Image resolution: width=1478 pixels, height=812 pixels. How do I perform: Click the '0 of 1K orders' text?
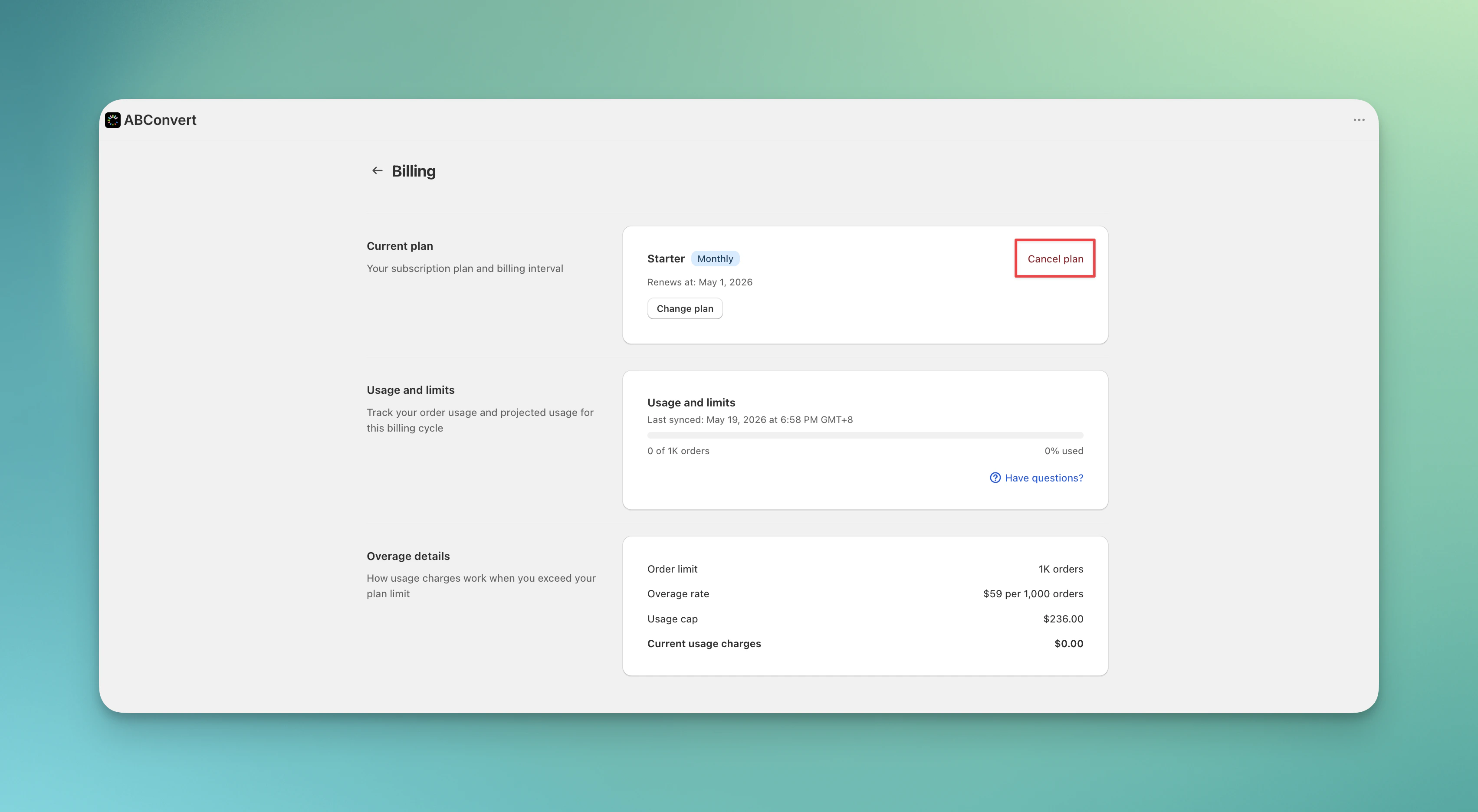click(678, 451)
